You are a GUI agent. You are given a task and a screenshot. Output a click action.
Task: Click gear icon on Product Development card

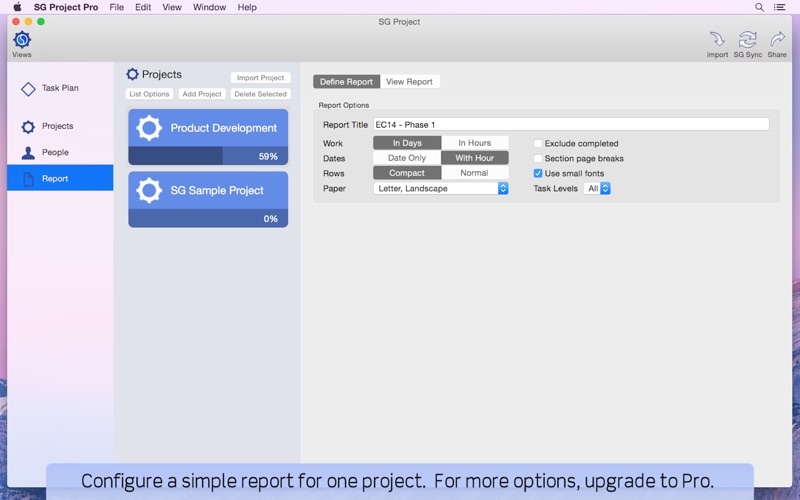(149, 128)
